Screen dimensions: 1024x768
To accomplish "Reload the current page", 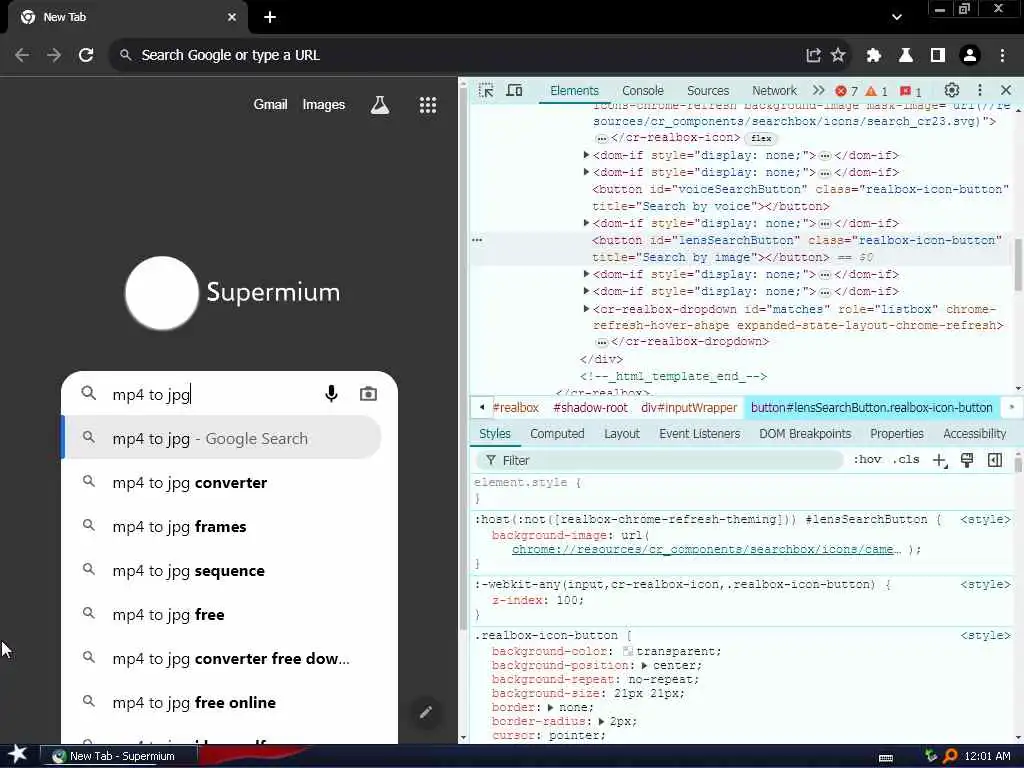I will [x=86, y=56].
